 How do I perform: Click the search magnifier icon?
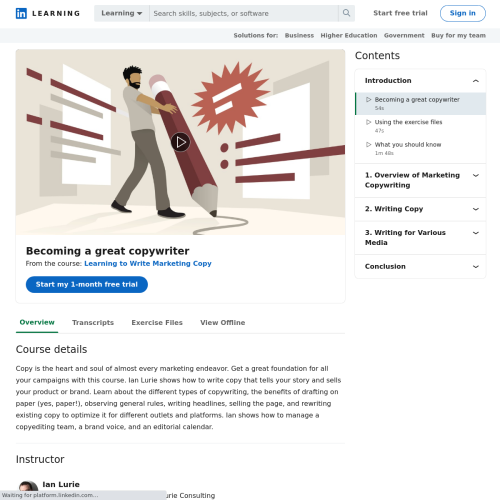346,13
